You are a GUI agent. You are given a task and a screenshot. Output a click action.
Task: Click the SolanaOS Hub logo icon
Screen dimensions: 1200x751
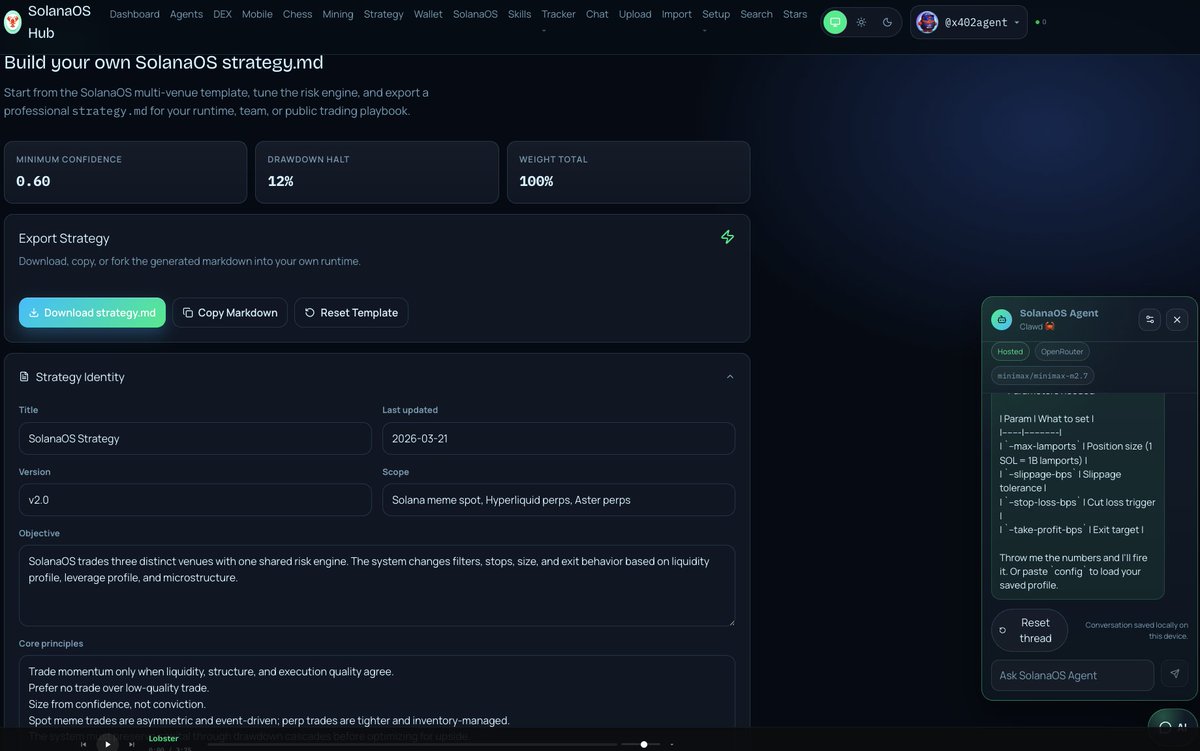(x=13, y=22)
